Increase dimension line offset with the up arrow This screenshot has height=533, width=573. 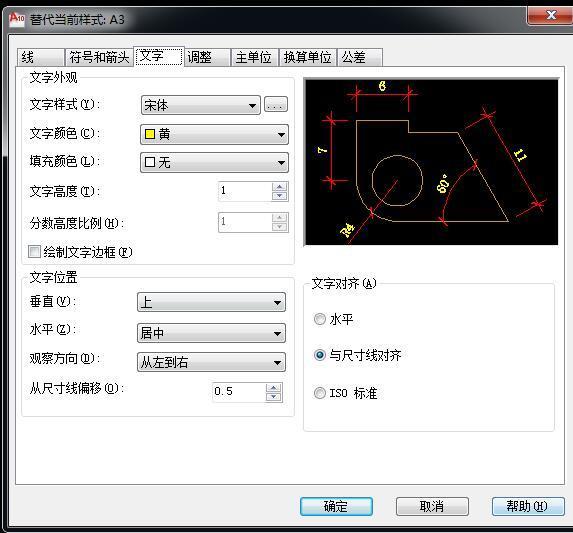(274, 388)
